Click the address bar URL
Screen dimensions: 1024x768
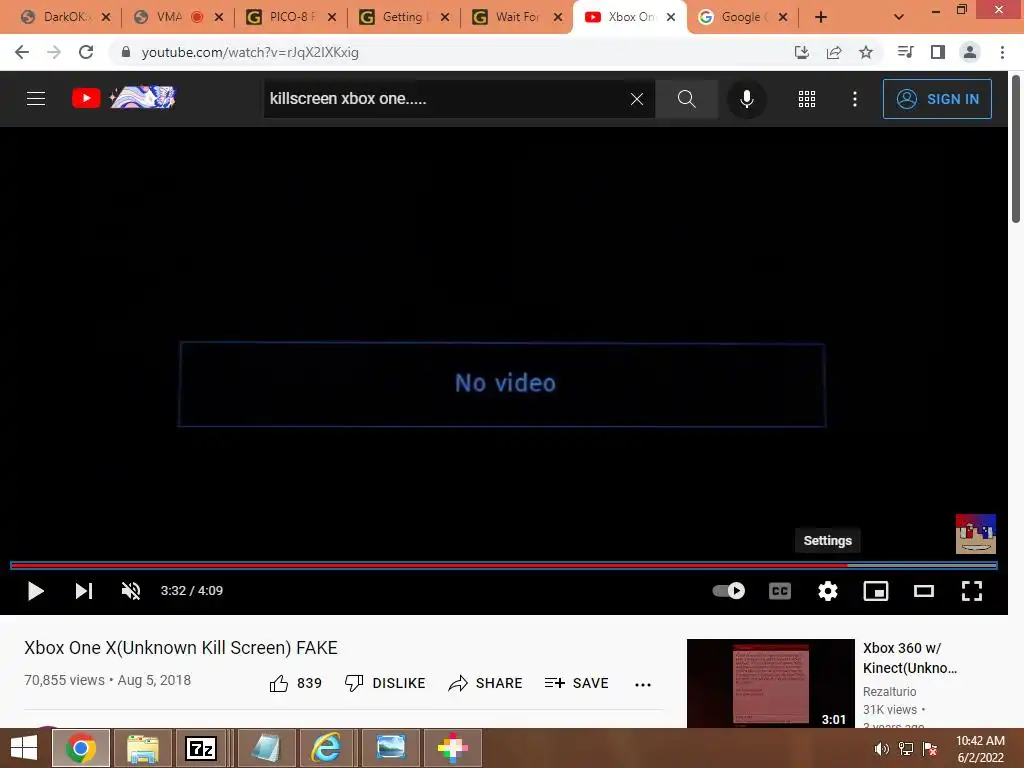point(250,52)
